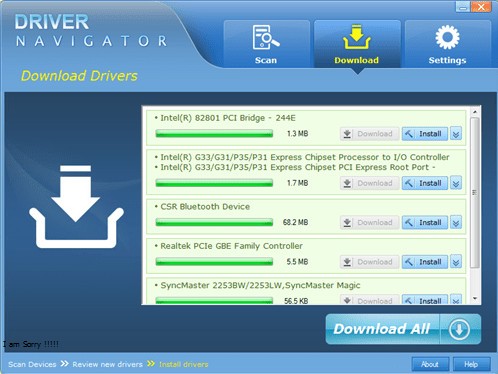This screenshot has width=498, height=374.
Task: Minimize the Driver Navigator window
Action: pyautogui.click(x=463, y=7)
